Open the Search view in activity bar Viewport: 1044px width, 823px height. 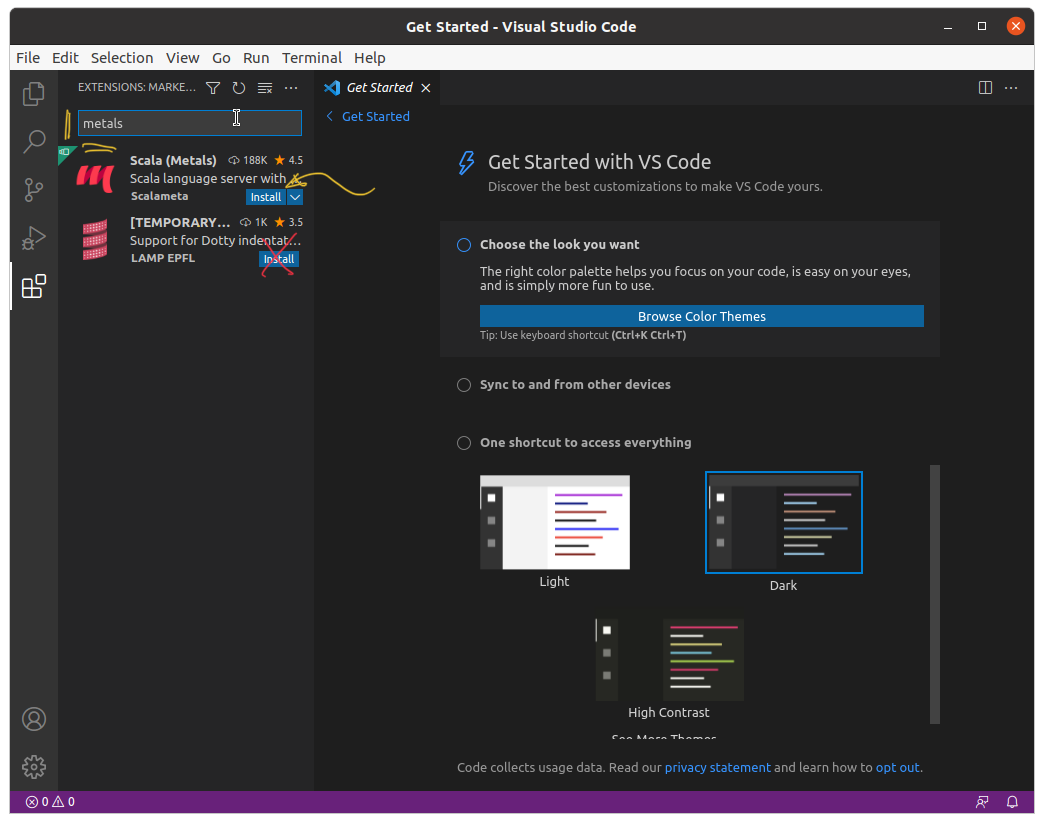click(x=34, y=142)
